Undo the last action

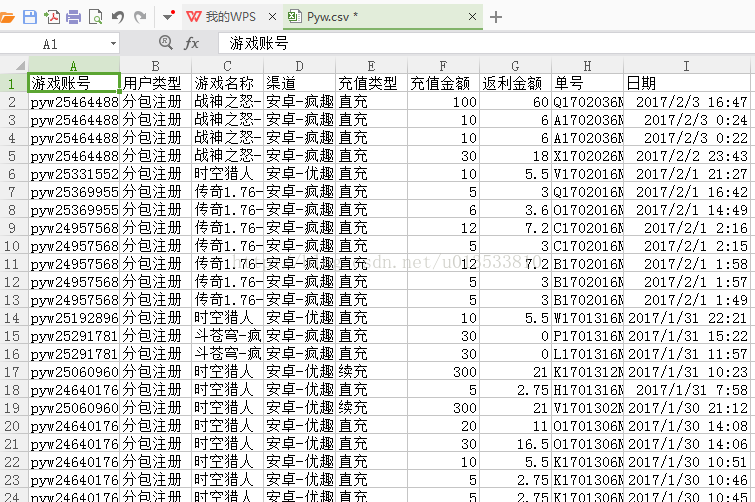118,17
